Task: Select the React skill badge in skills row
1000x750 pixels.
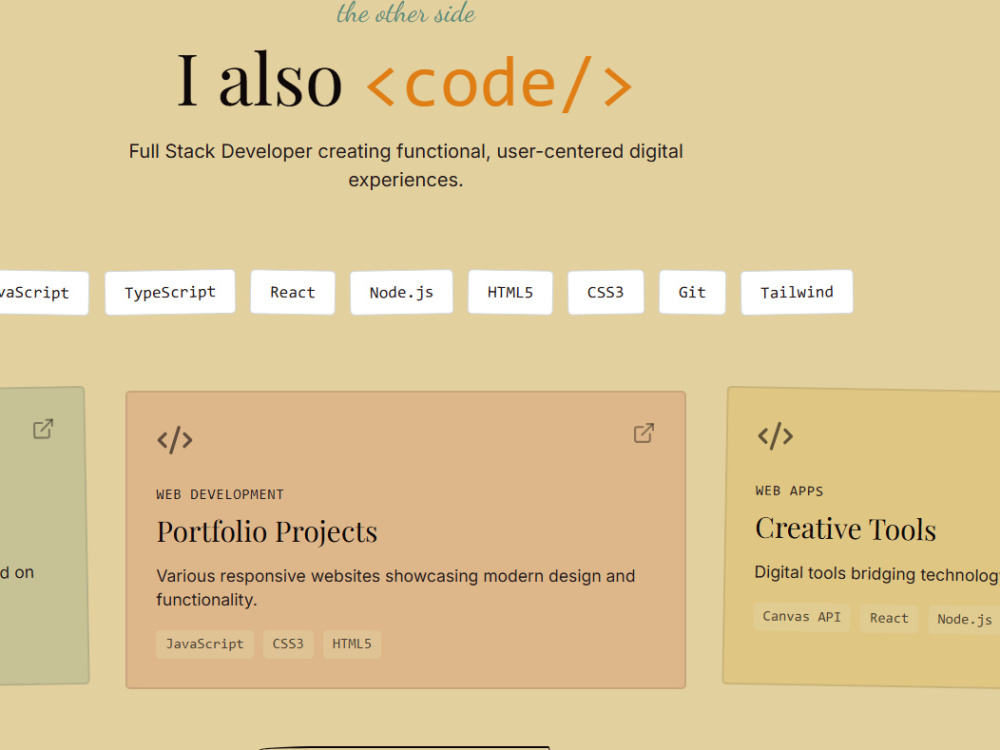Action: click(x=293, y=292)
